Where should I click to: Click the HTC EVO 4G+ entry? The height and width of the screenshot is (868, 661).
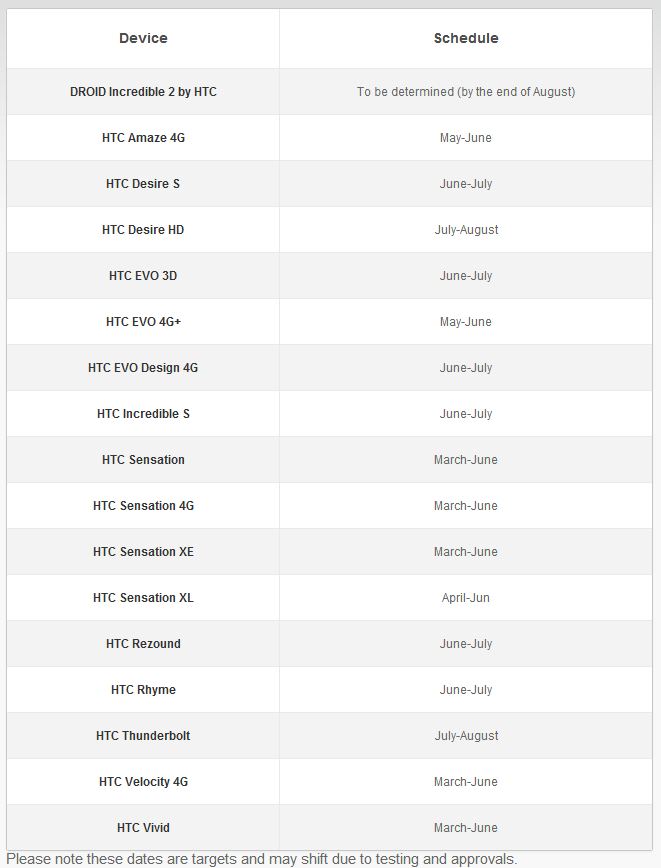click(x=143, y=322)
